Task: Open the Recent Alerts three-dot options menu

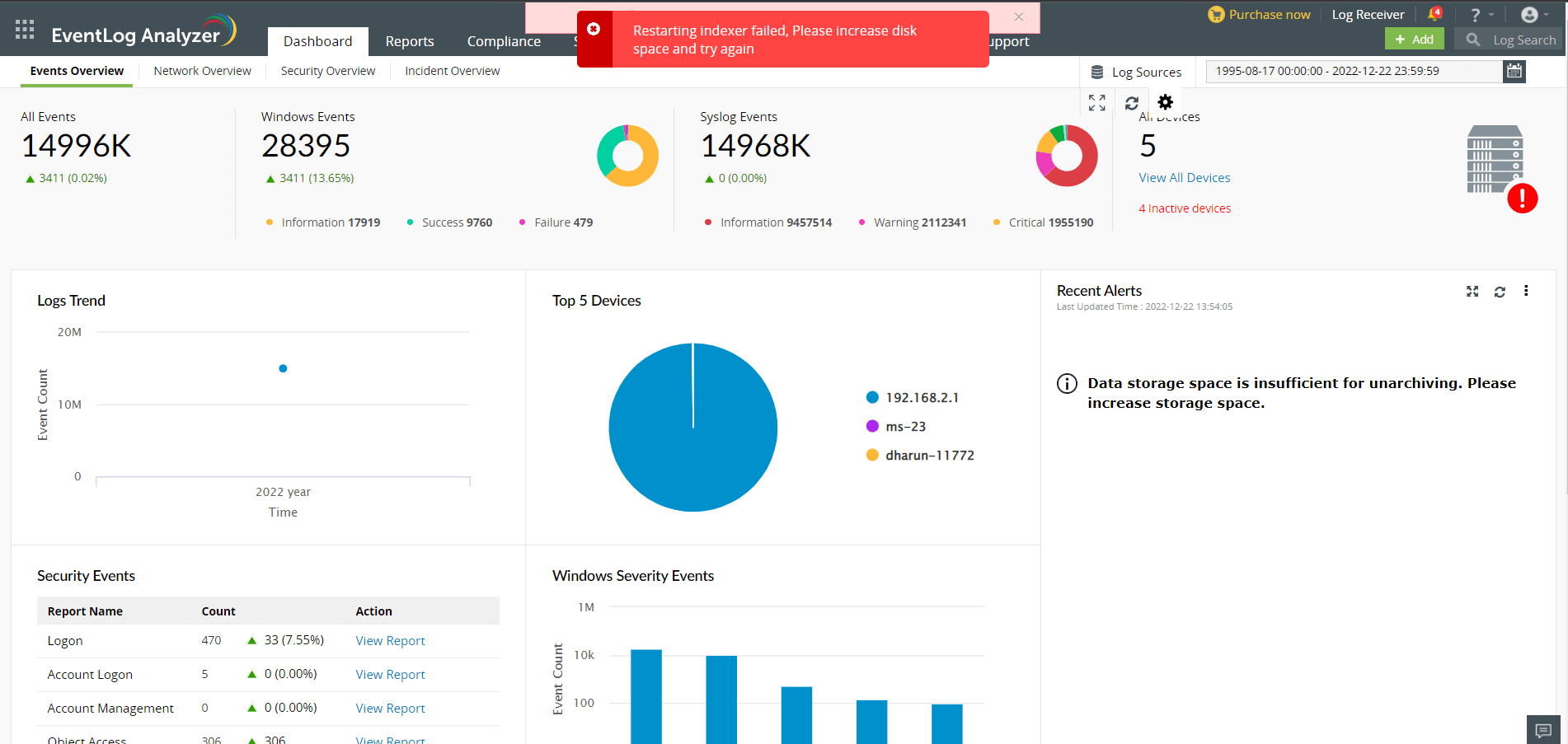Action: pyautogui.click(x=1526, y=291)
